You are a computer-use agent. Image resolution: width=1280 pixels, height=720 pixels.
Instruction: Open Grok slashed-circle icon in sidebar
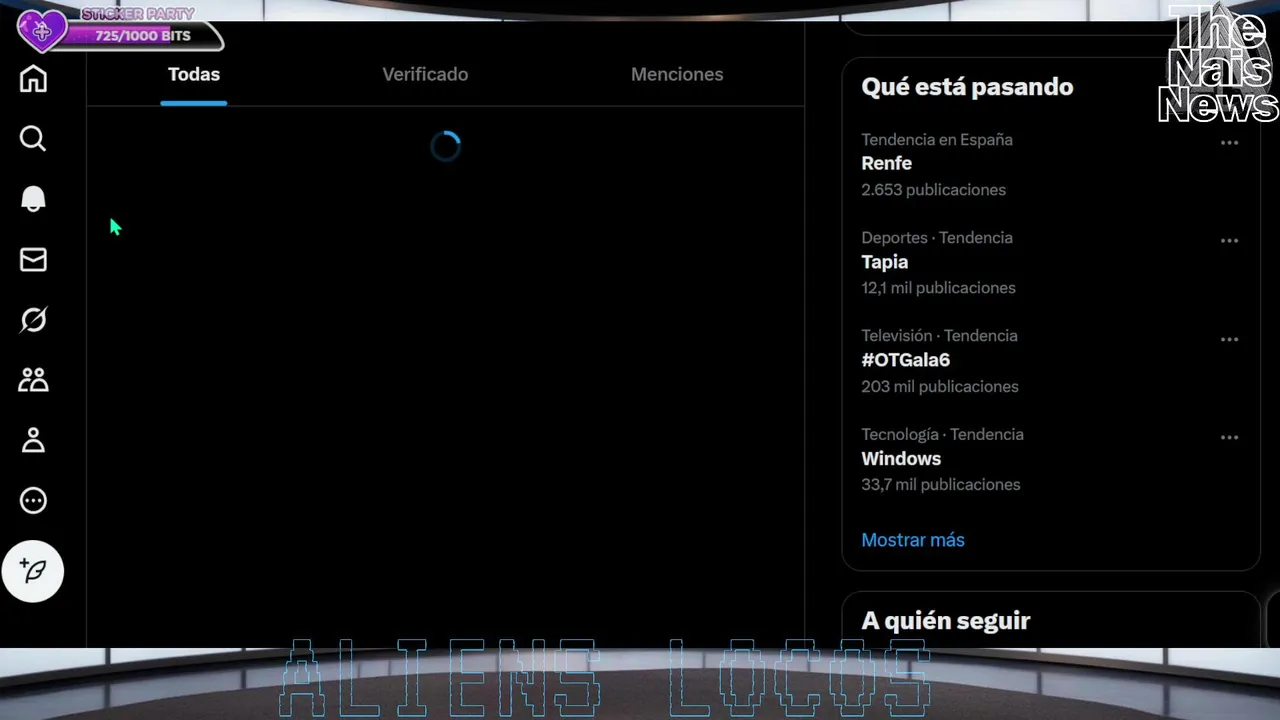pos(33,320)
